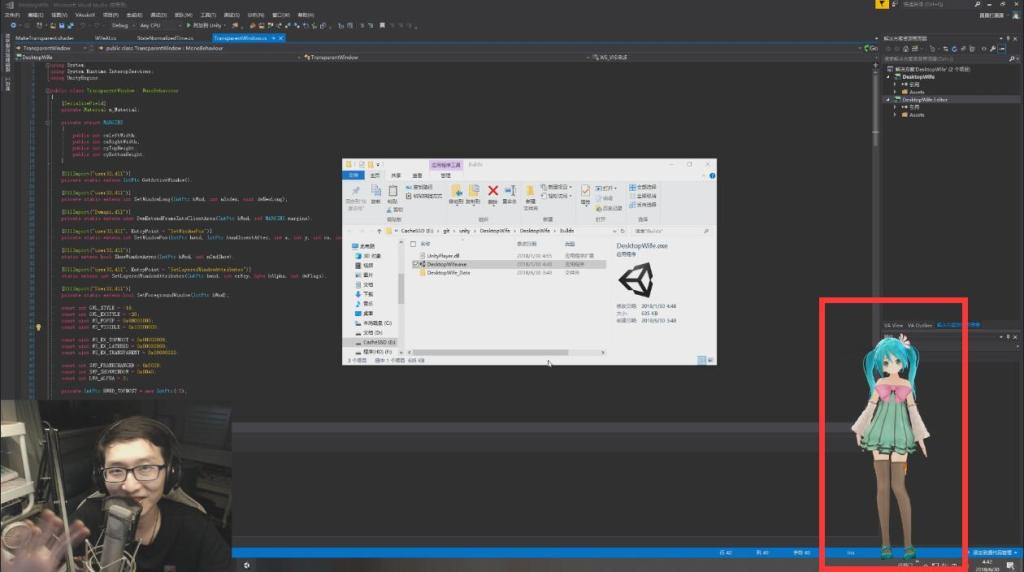Switch to the Share tab in Explorer

pos(396,176)
